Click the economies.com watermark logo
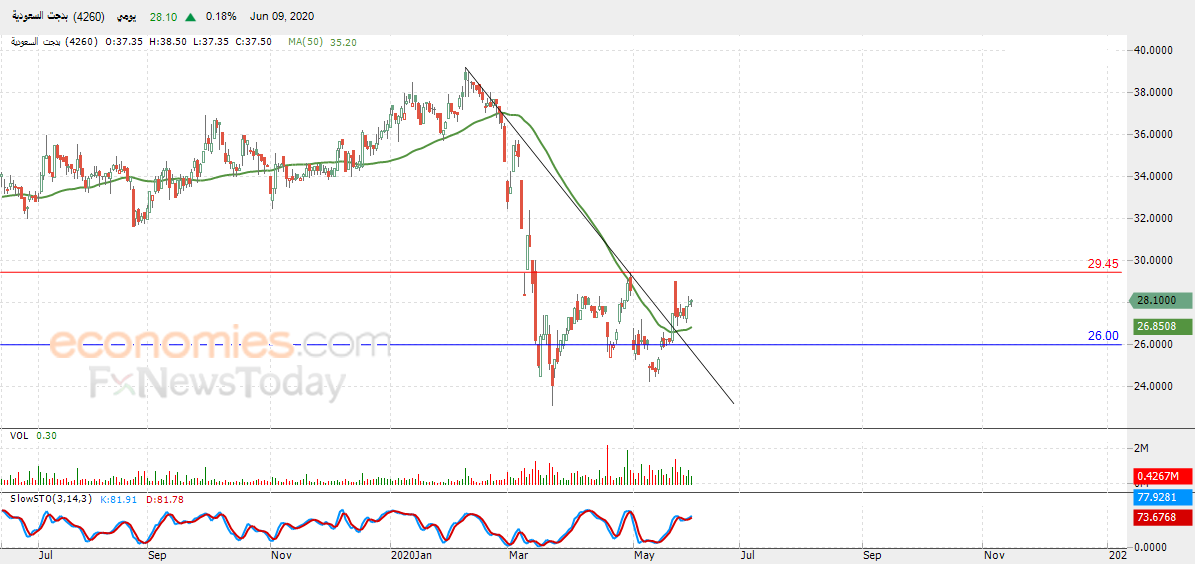Image resolution: width=1195 pixels, height=564 pixels. (220, 343)
